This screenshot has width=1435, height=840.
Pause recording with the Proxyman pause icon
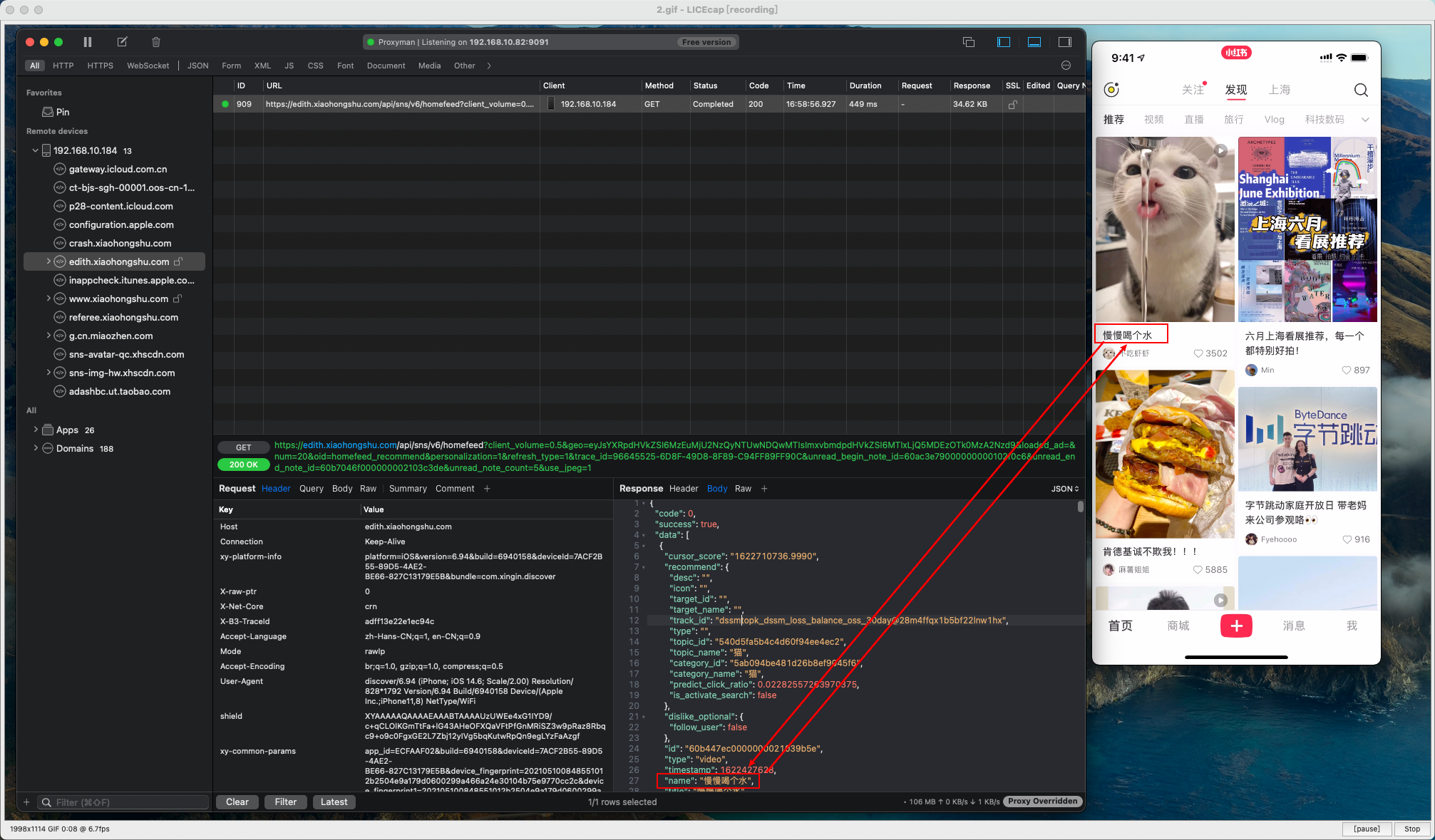88,42
